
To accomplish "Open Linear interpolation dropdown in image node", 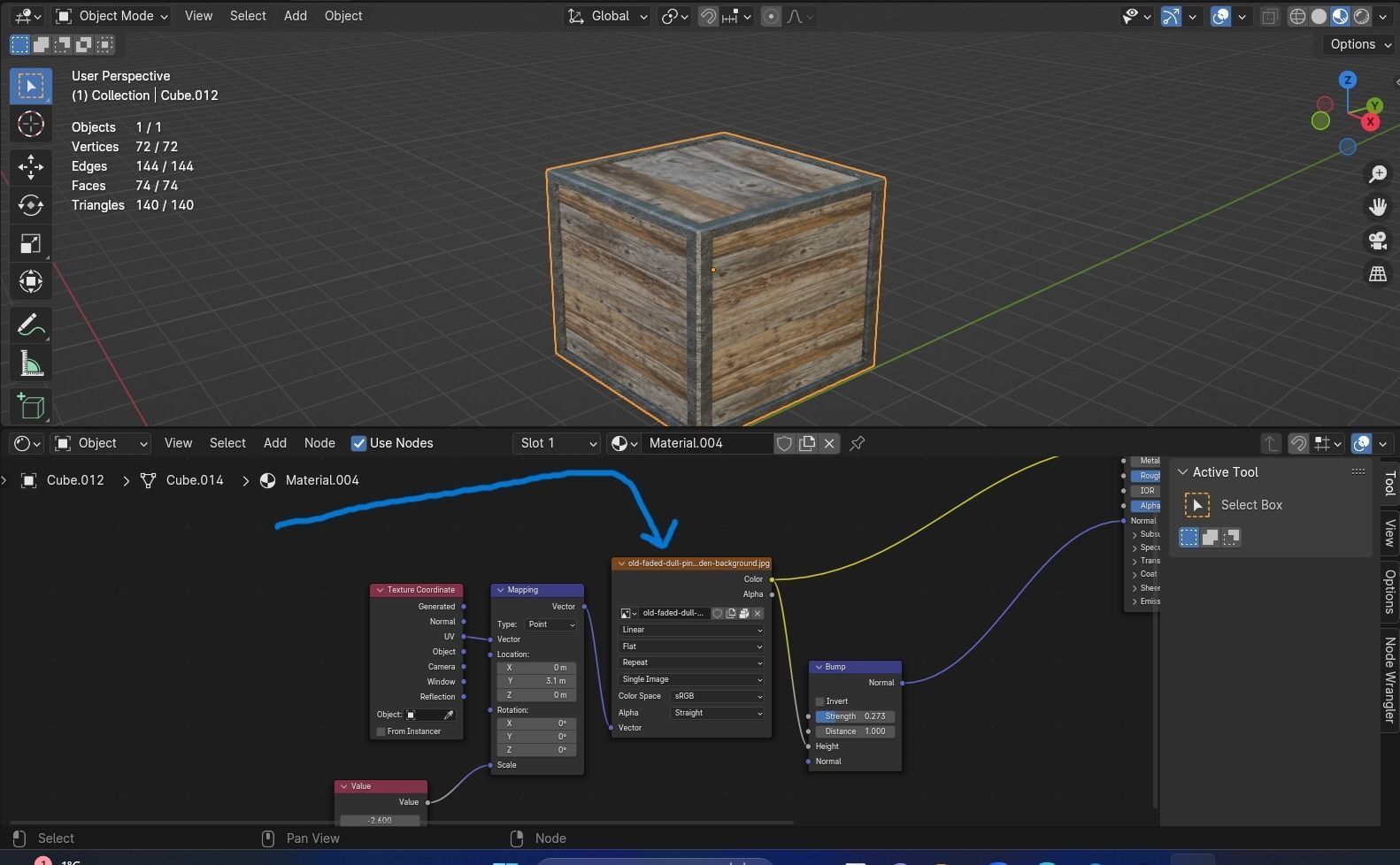I will (x=691, y=630).
